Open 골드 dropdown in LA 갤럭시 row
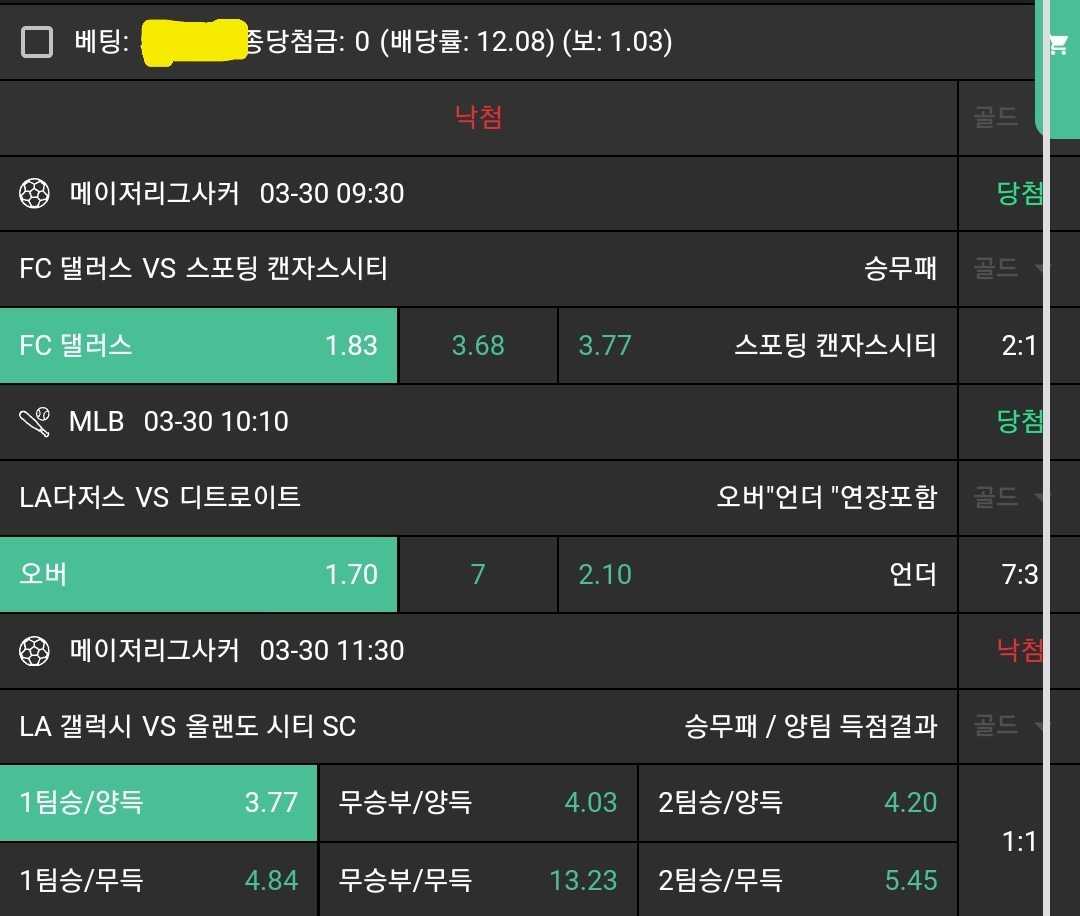The width and height of the screenshot is (1080, 916). tap(1008, 726)
